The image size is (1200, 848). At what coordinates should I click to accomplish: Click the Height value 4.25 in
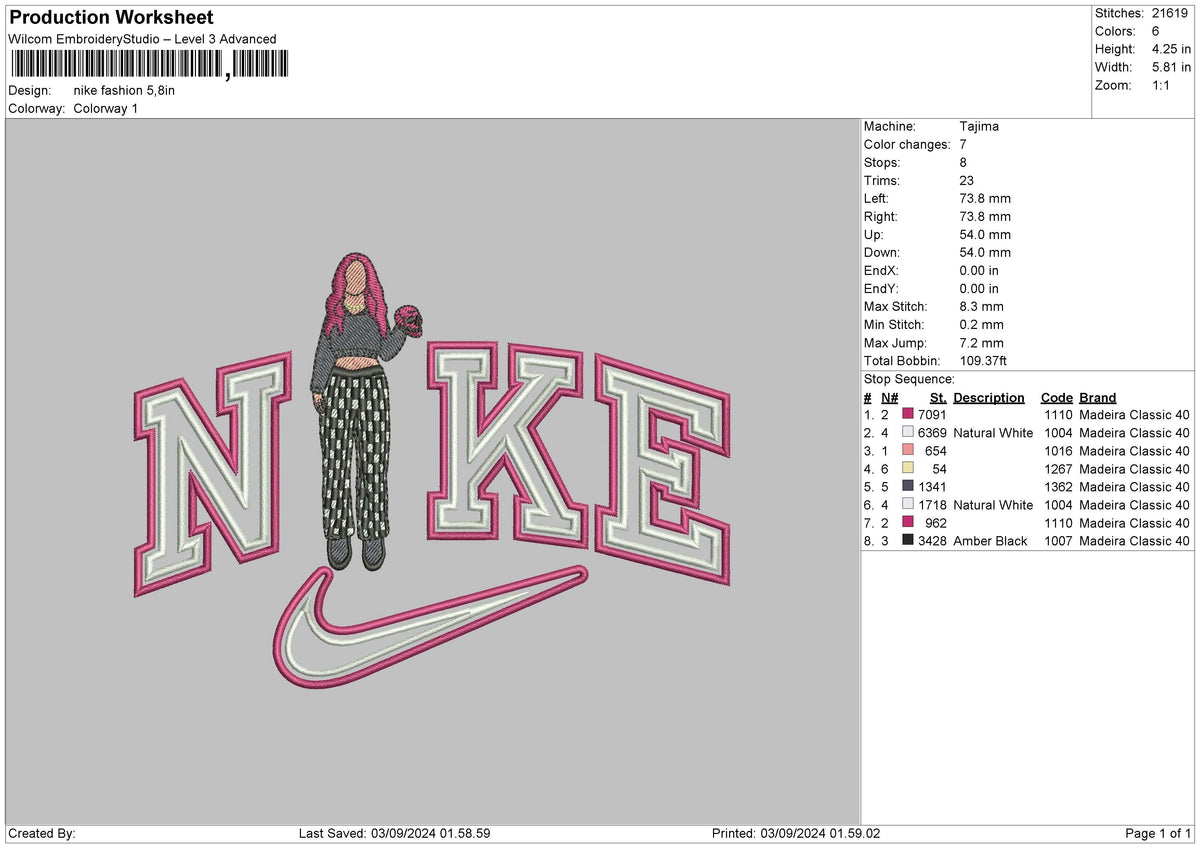click(x=1172, y=49)
